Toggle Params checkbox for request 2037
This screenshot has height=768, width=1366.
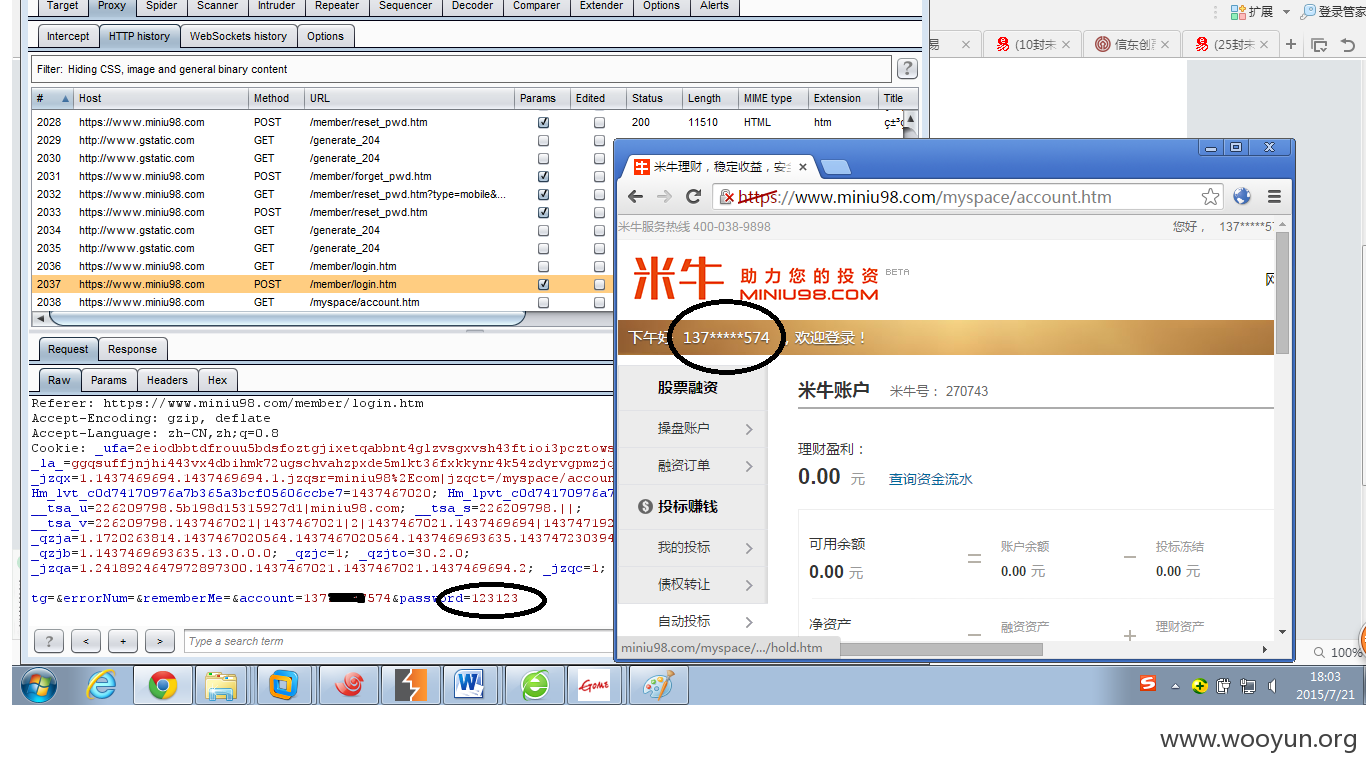[543, 284]
